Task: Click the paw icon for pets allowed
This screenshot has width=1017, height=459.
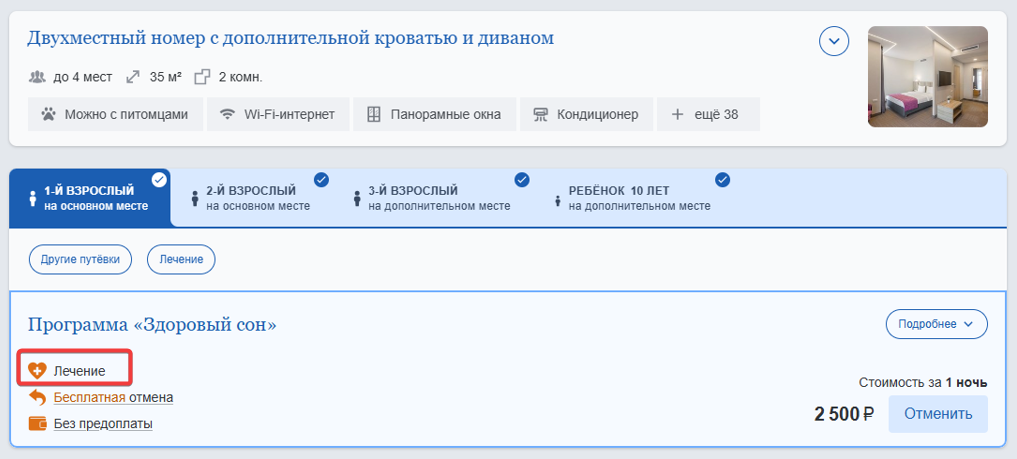Action: click(x=48, y=115)
